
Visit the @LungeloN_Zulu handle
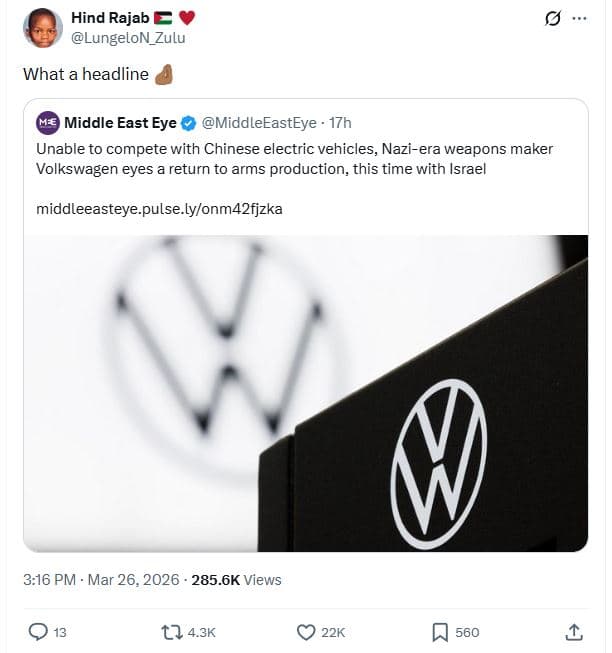127,38
